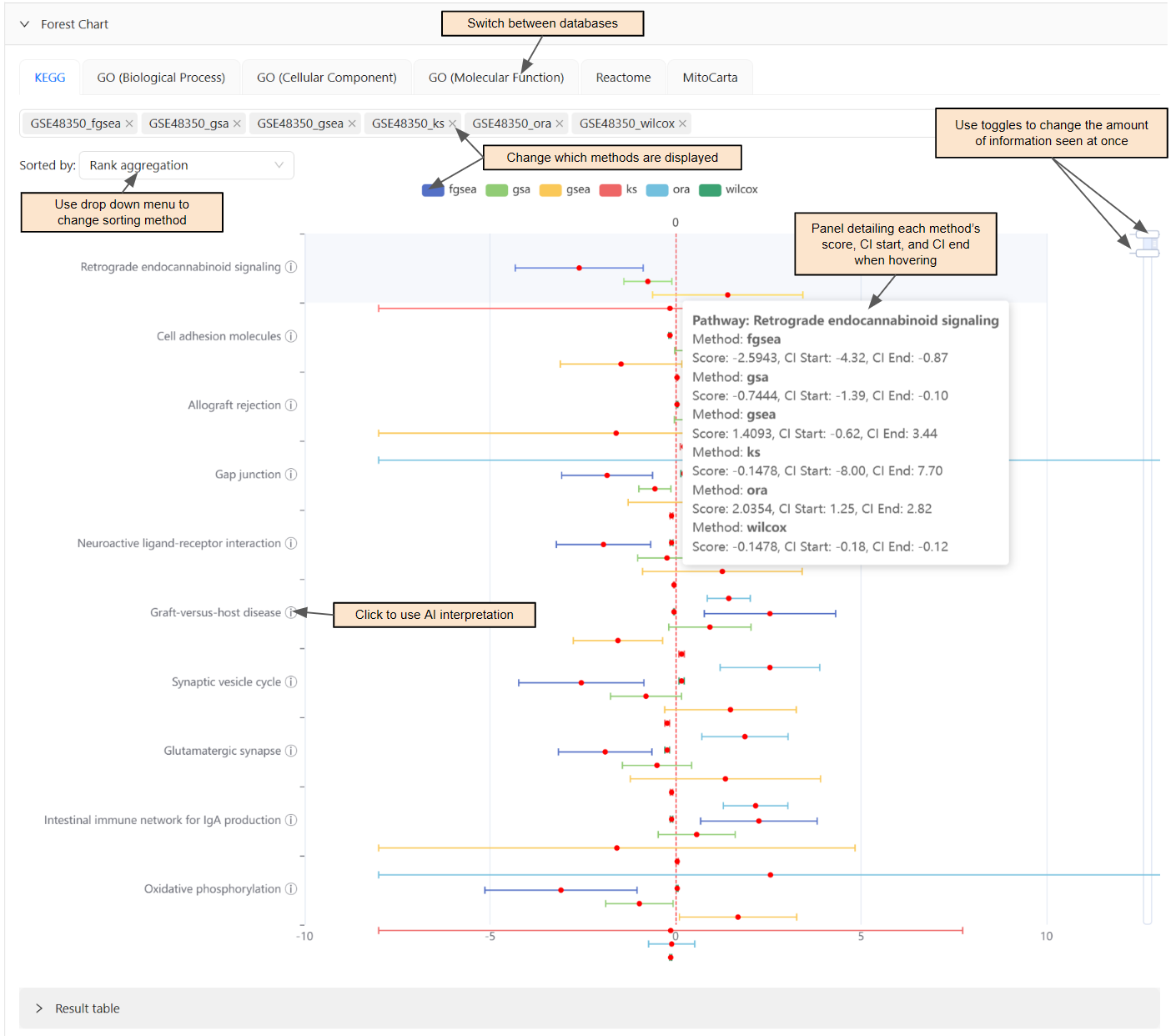
Task: Open info icon beside Retrograde endocannabinoid signaling
Action: 291,267
